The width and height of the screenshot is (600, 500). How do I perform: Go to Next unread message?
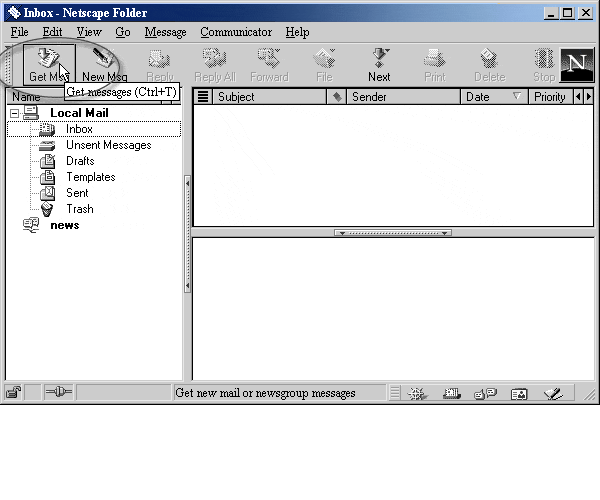tap(379, 65)
